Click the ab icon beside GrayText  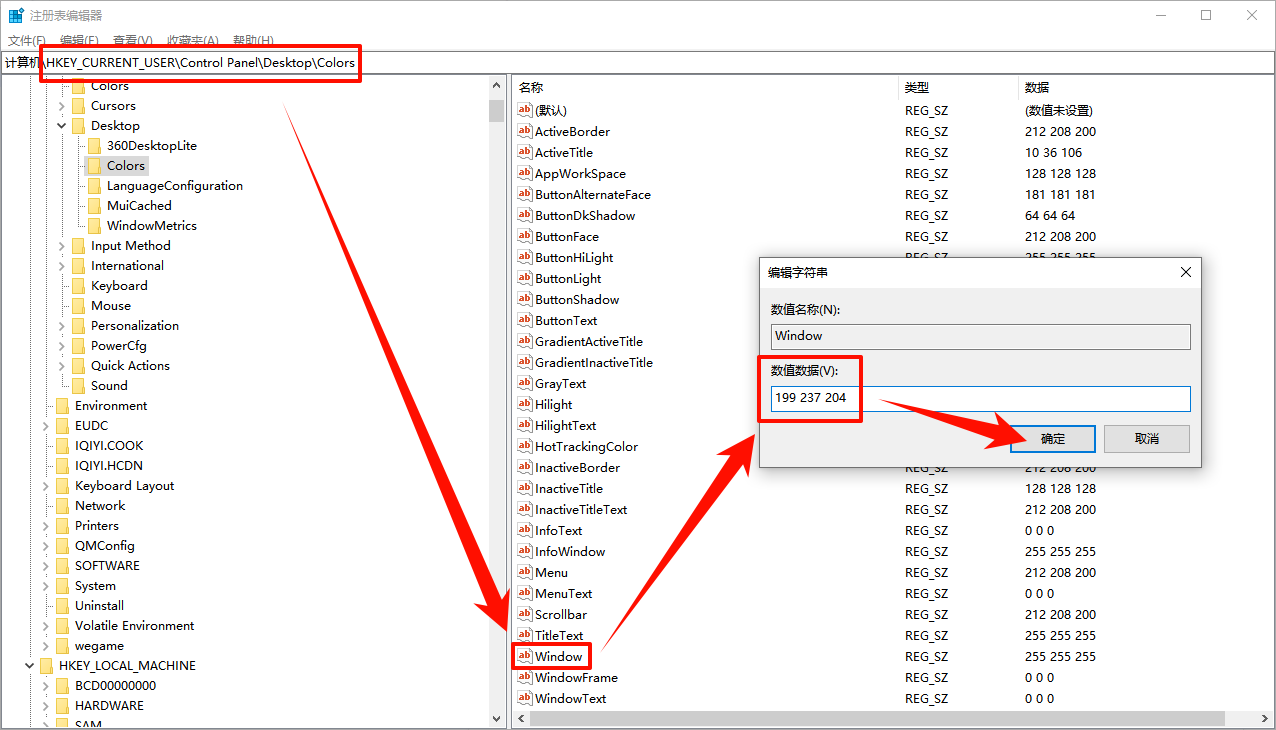tap(525, 383)
